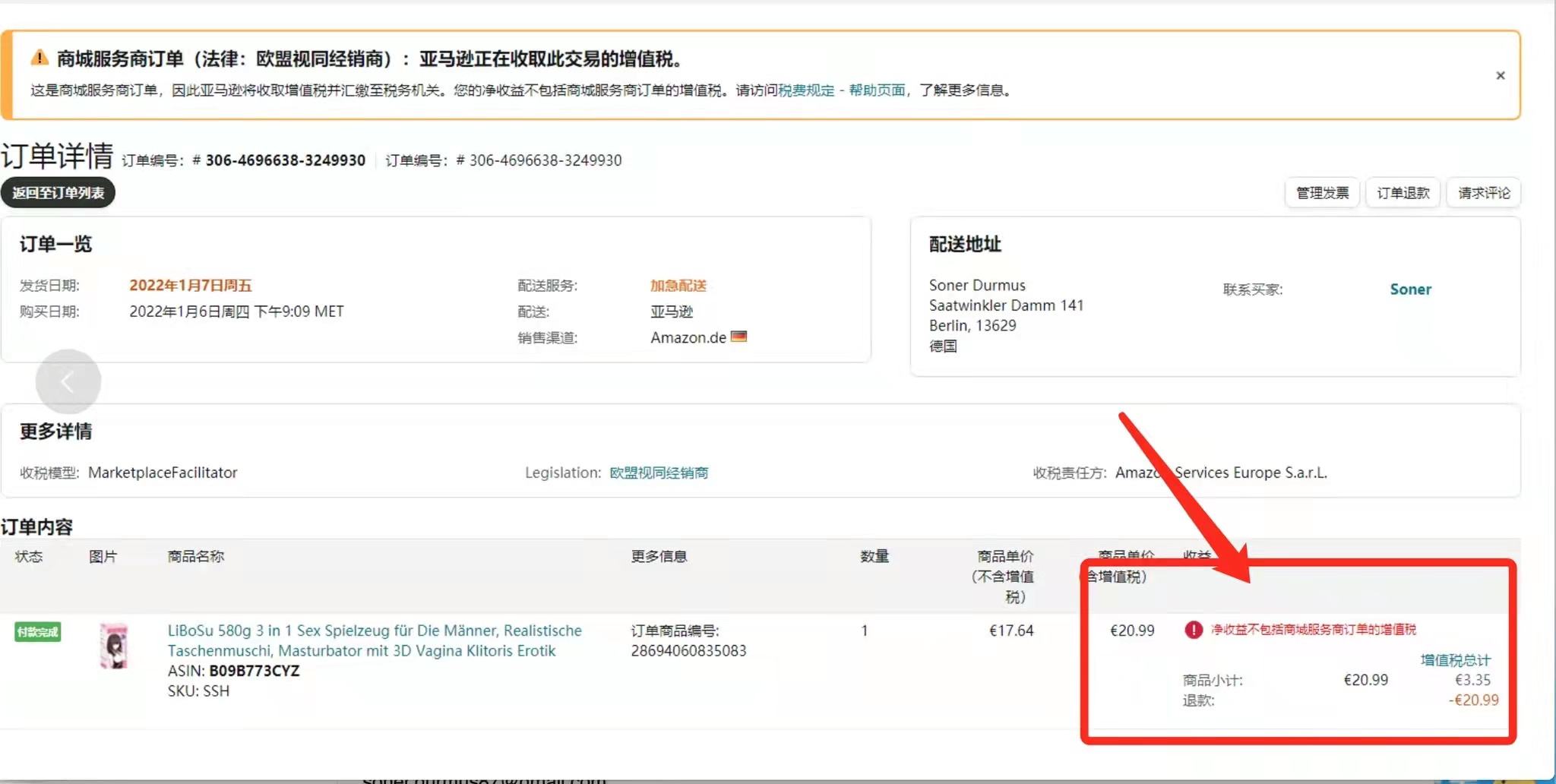This screenshot has height=784, width=1556.
Task: Open 管理发票 invoice management
Action: point(1322,193)
